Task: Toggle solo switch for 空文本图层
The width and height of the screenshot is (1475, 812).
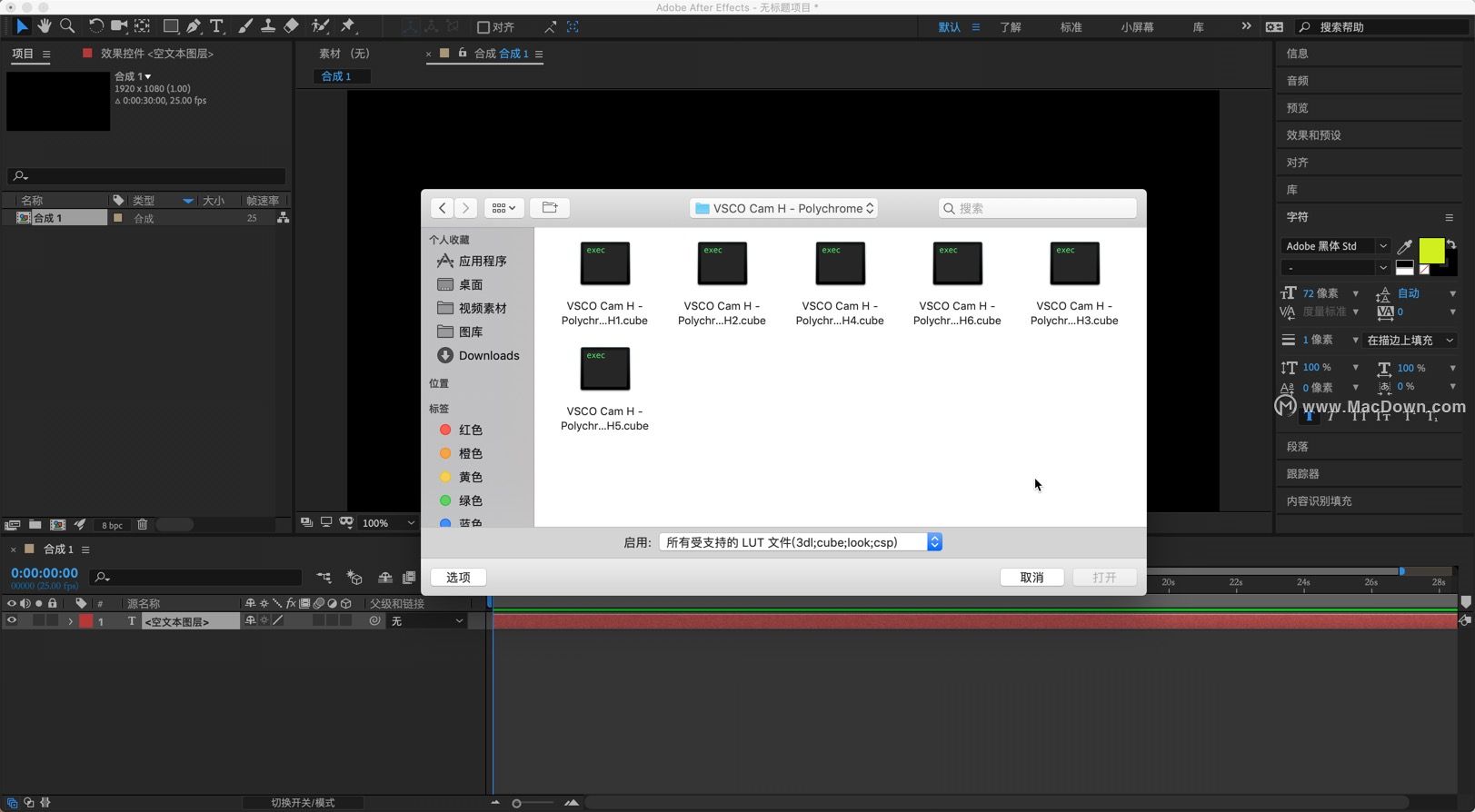Action: tap(38, 621)
